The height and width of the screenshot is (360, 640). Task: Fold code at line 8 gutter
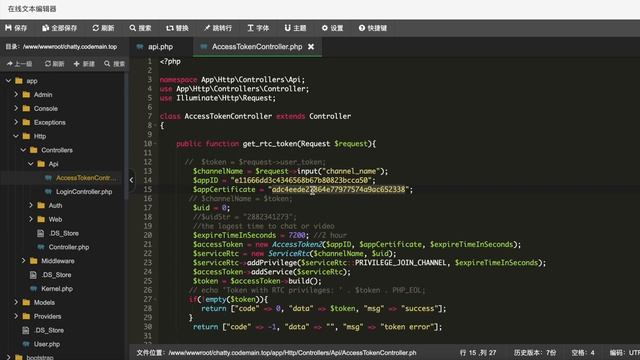coord(156,126)
